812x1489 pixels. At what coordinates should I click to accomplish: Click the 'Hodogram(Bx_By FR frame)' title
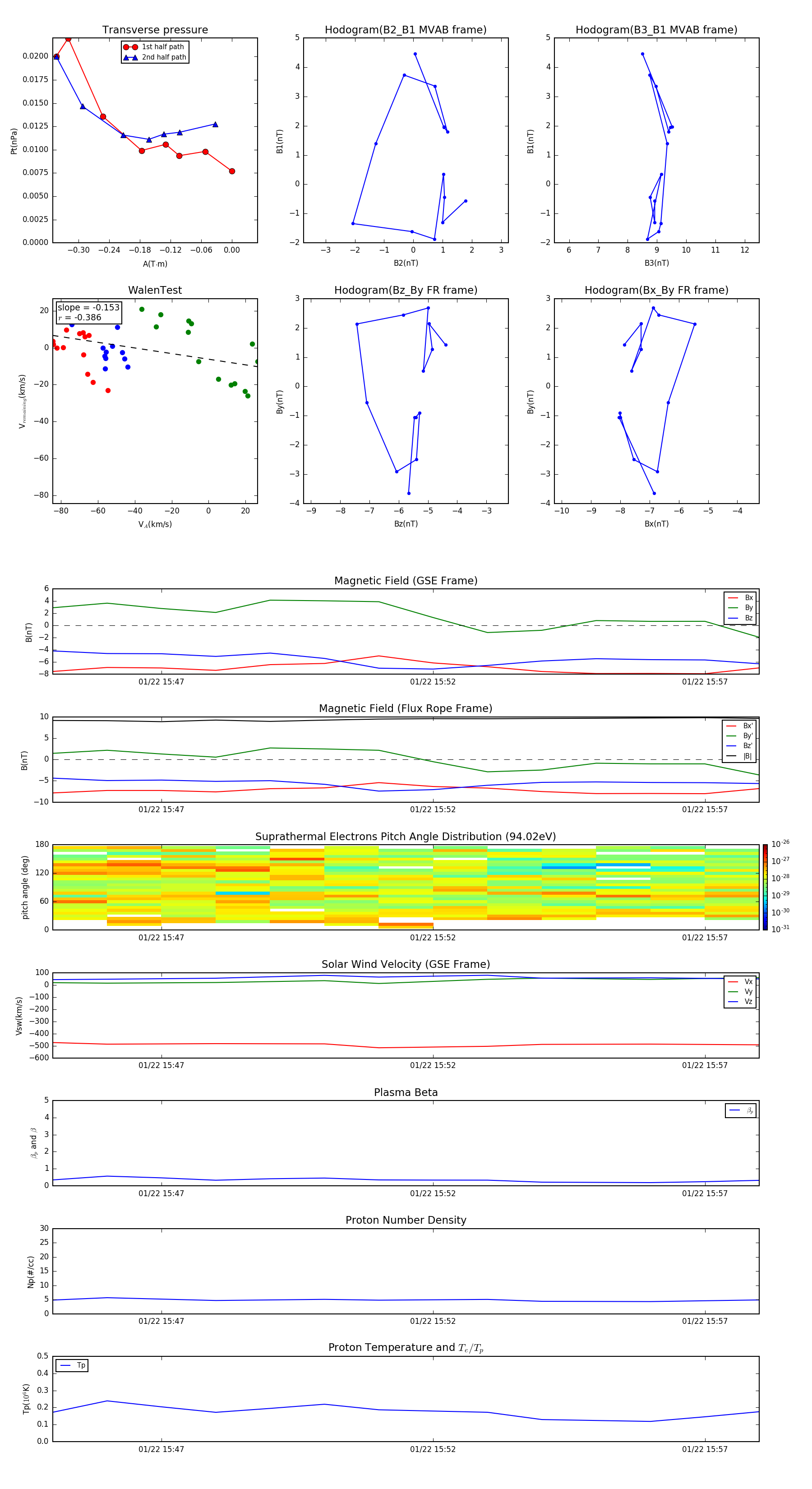point(656,290)
